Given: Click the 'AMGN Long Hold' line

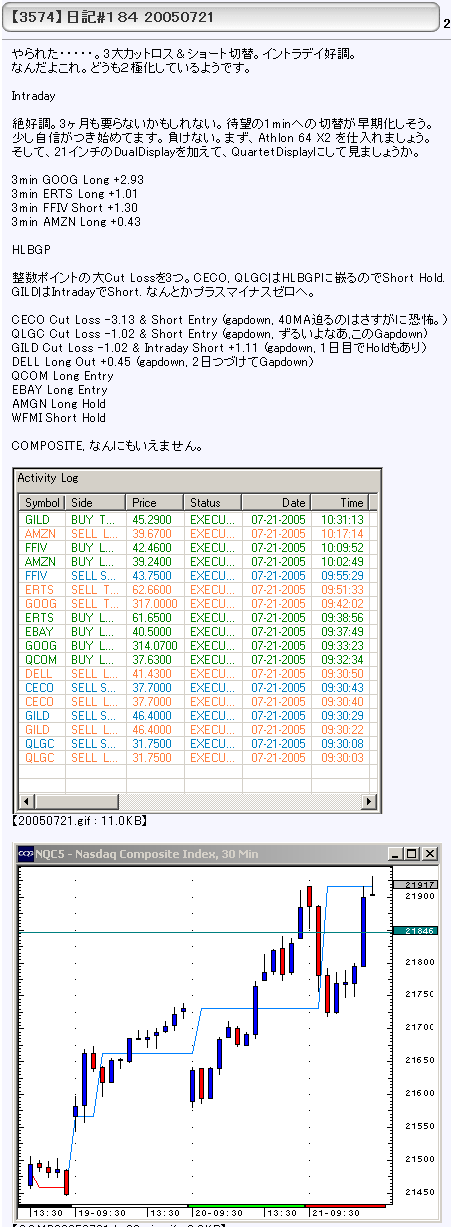Looking at the screenshot, I should pyautogui.click(x=58, y=404).
